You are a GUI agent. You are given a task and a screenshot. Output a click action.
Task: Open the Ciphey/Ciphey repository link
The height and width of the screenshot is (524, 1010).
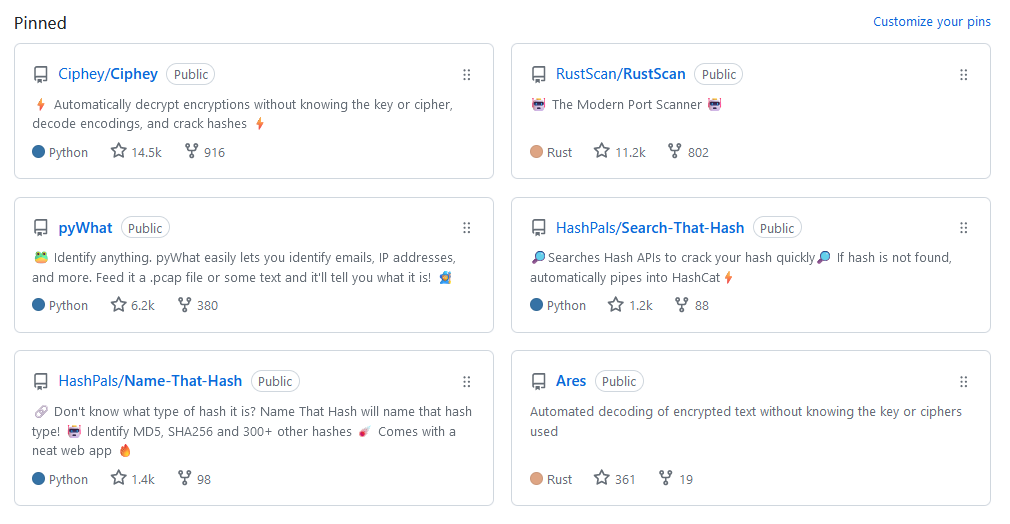(108, 74)
